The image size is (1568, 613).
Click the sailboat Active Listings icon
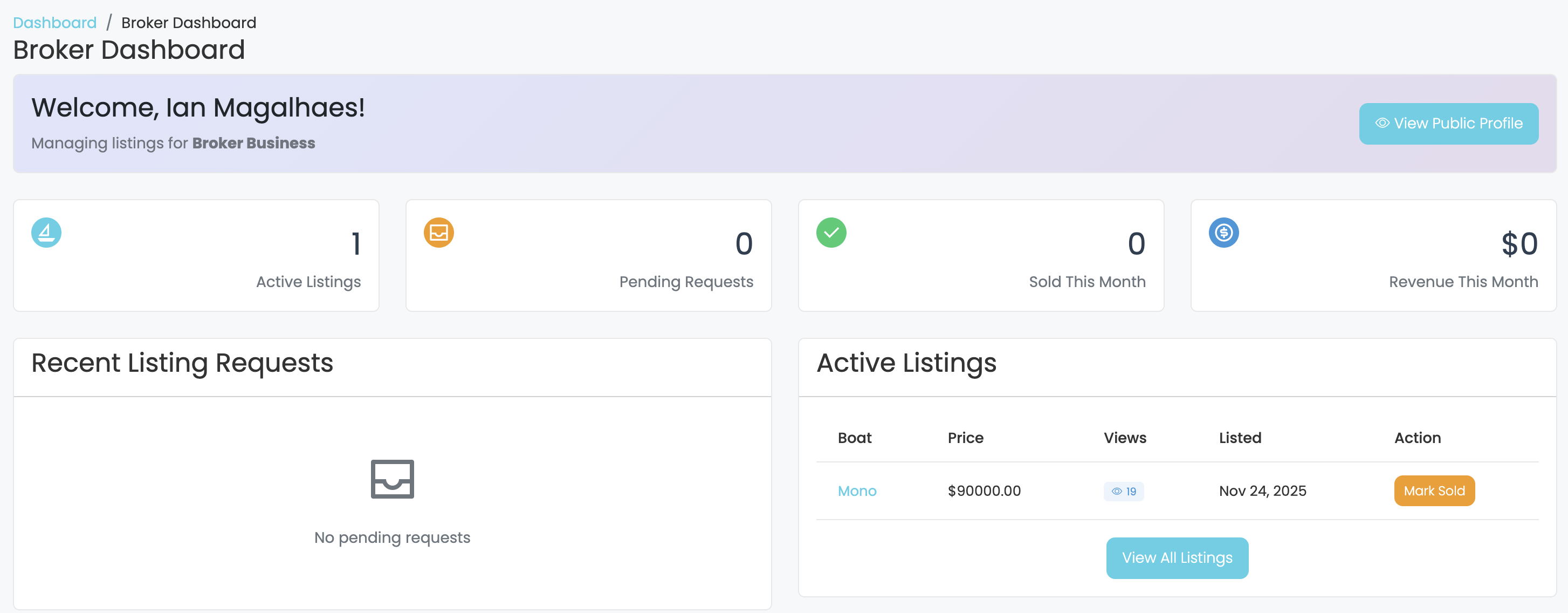click(46, 232)
